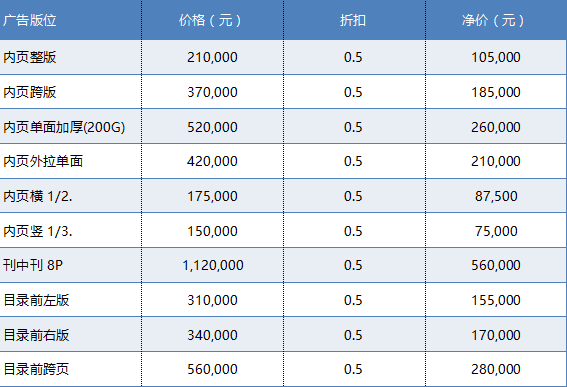Select the 广告版位 header cell

(71, 20)
